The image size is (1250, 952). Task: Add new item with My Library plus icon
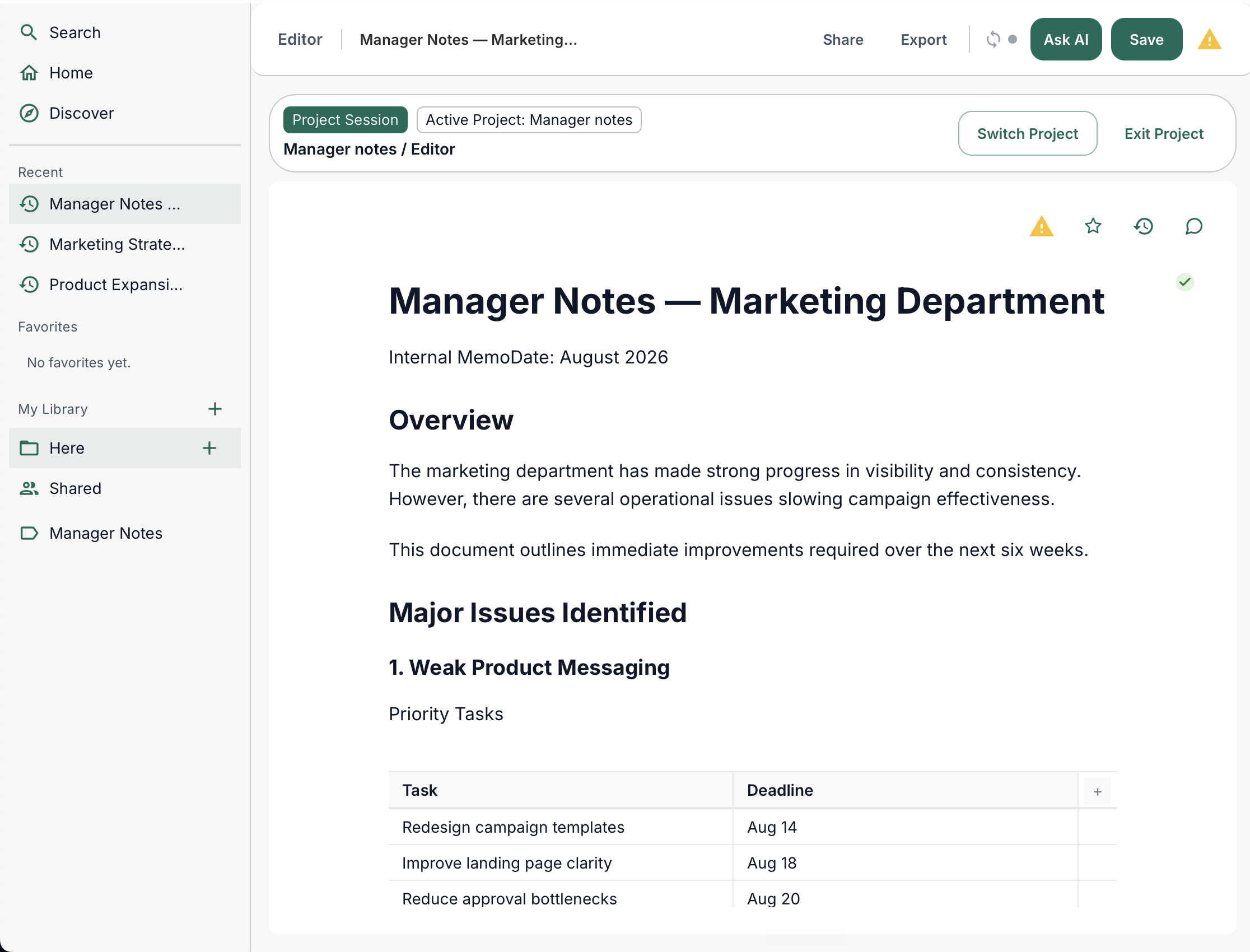coord(214,409)
